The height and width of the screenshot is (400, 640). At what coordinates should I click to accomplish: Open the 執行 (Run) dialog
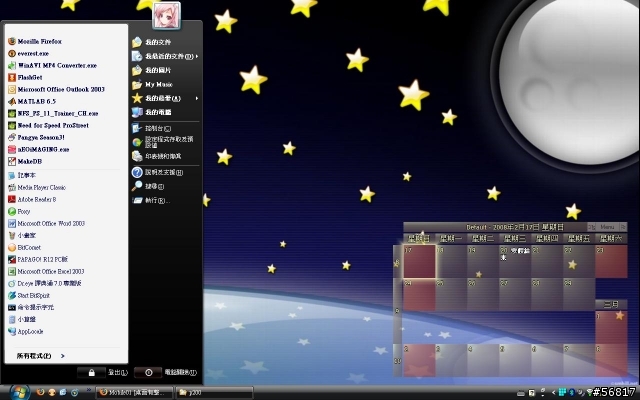[151, 200]
